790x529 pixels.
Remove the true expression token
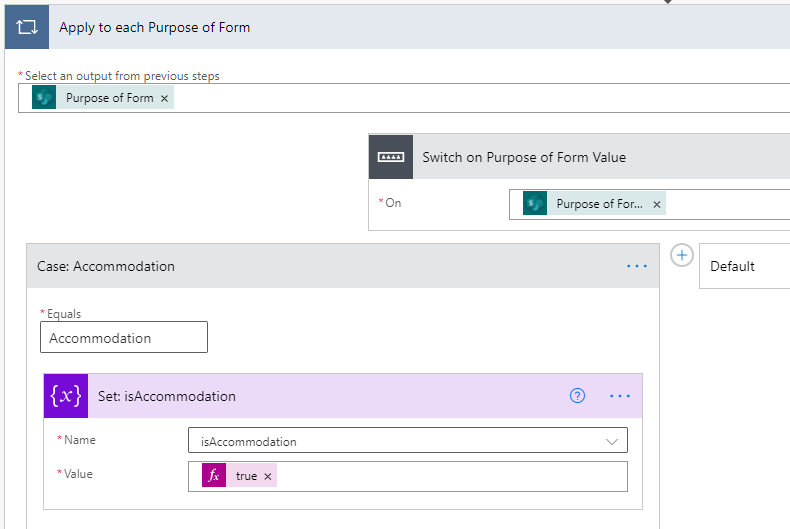(267, 476)
